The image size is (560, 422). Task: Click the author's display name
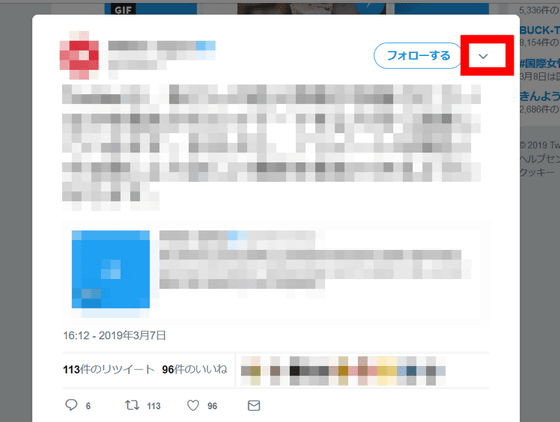coord(152,46)
